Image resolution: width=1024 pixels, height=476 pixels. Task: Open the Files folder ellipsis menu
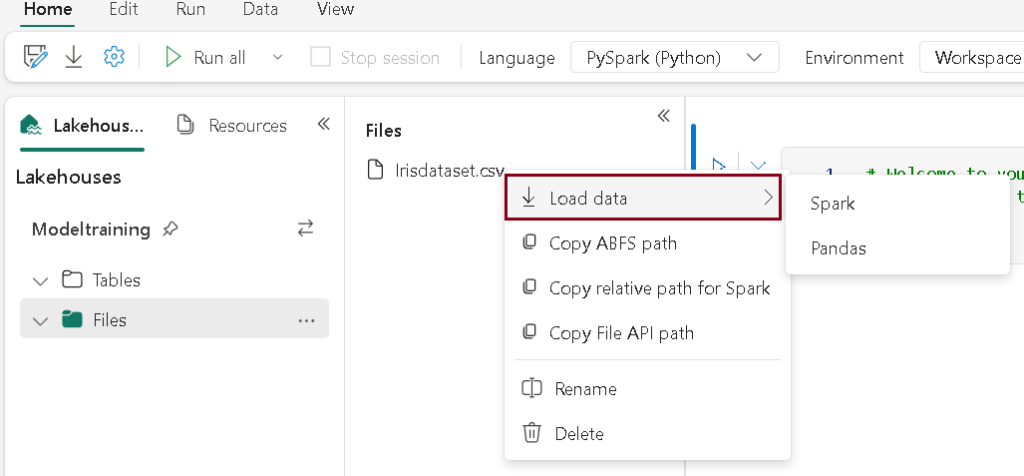(306, 320)
